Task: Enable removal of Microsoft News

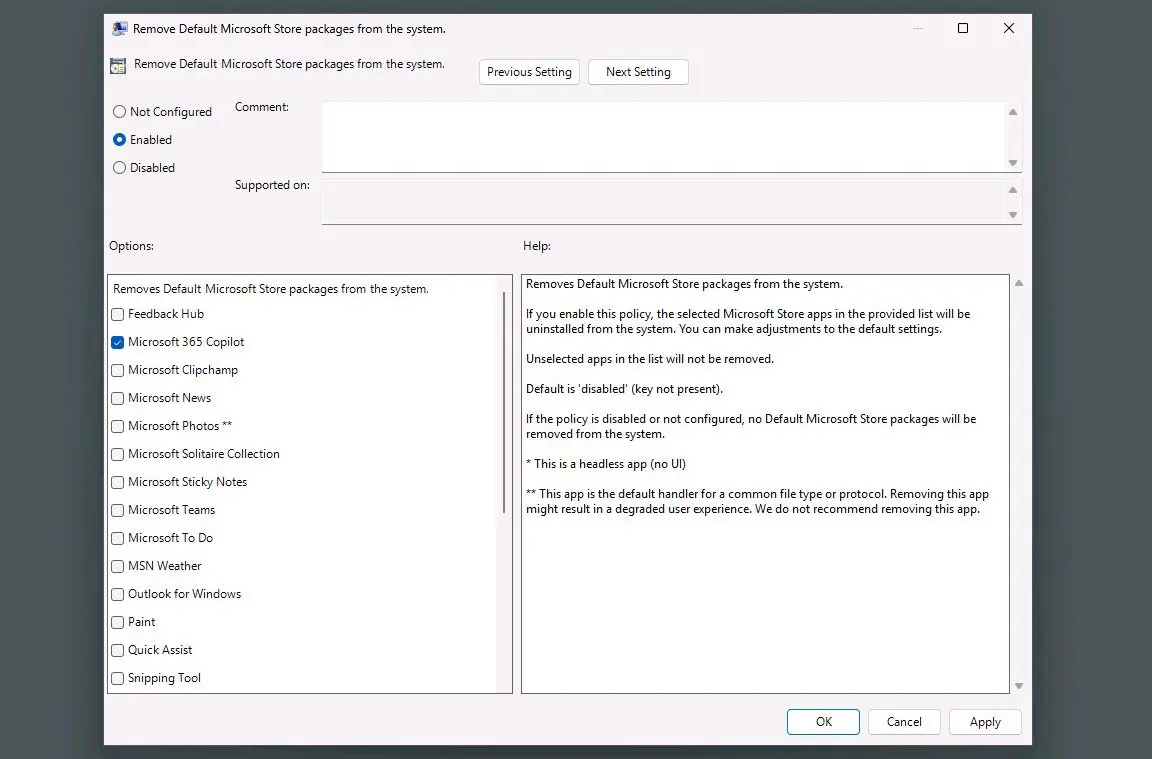Action: 118,398
